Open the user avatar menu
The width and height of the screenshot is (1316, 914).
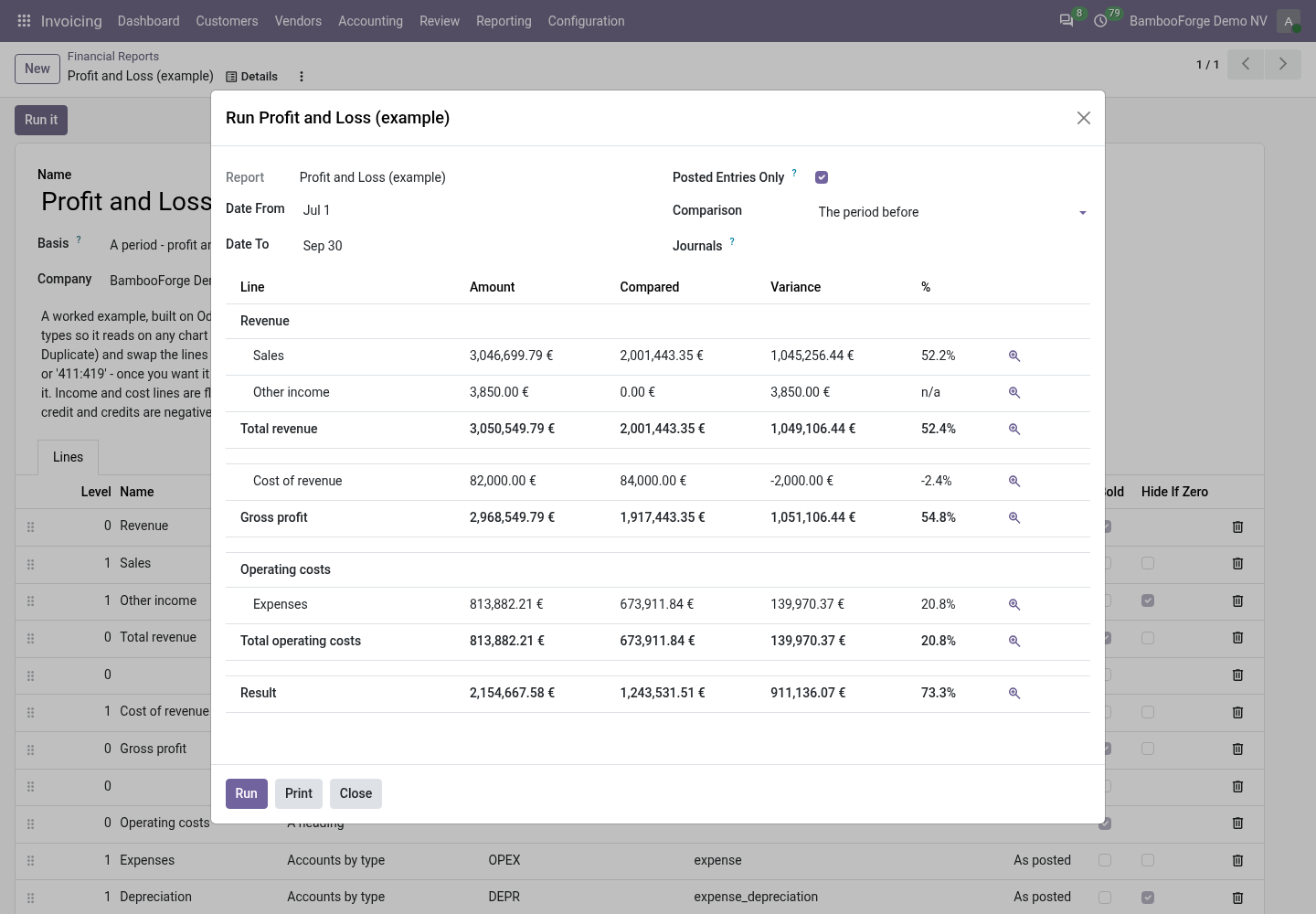pos(1289,21)
